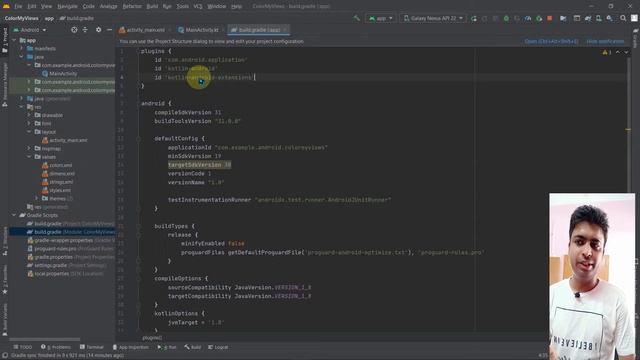Viewport: 640px width, 360px height.
Task: Expand the manifests folder
Action: tap(22, 49)
